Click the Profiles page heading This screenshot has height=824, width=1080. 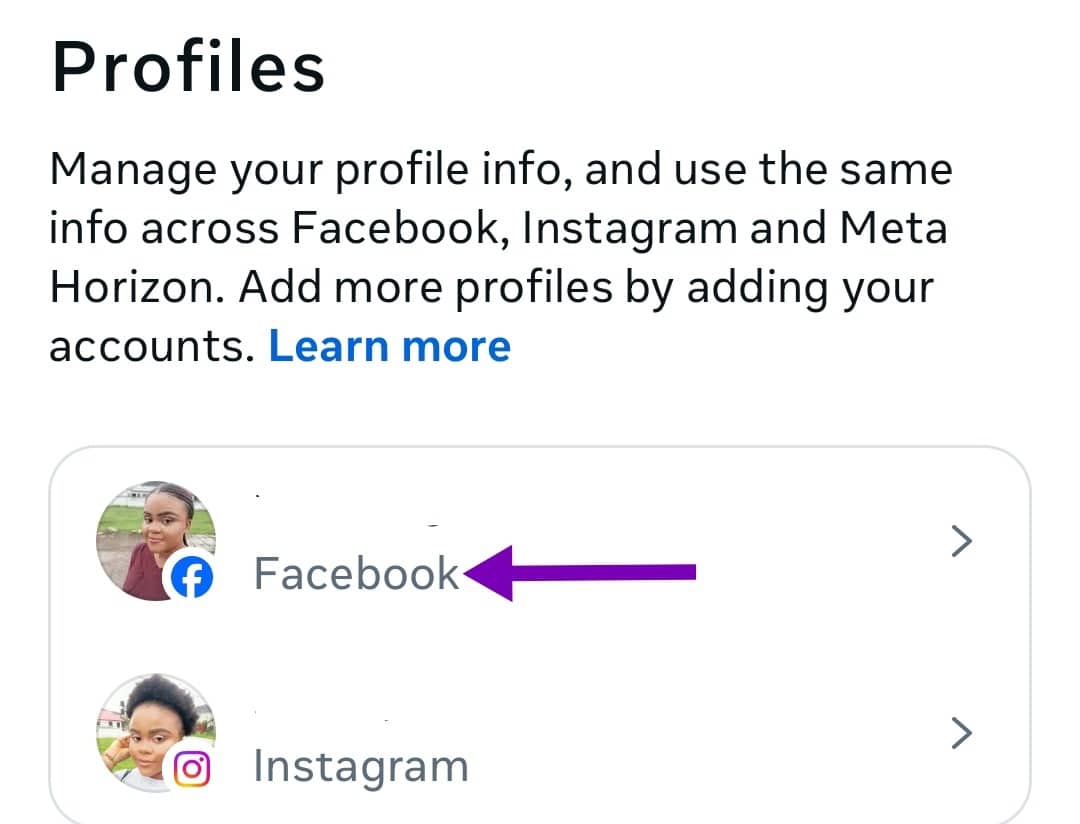click(x=188, y=67)
